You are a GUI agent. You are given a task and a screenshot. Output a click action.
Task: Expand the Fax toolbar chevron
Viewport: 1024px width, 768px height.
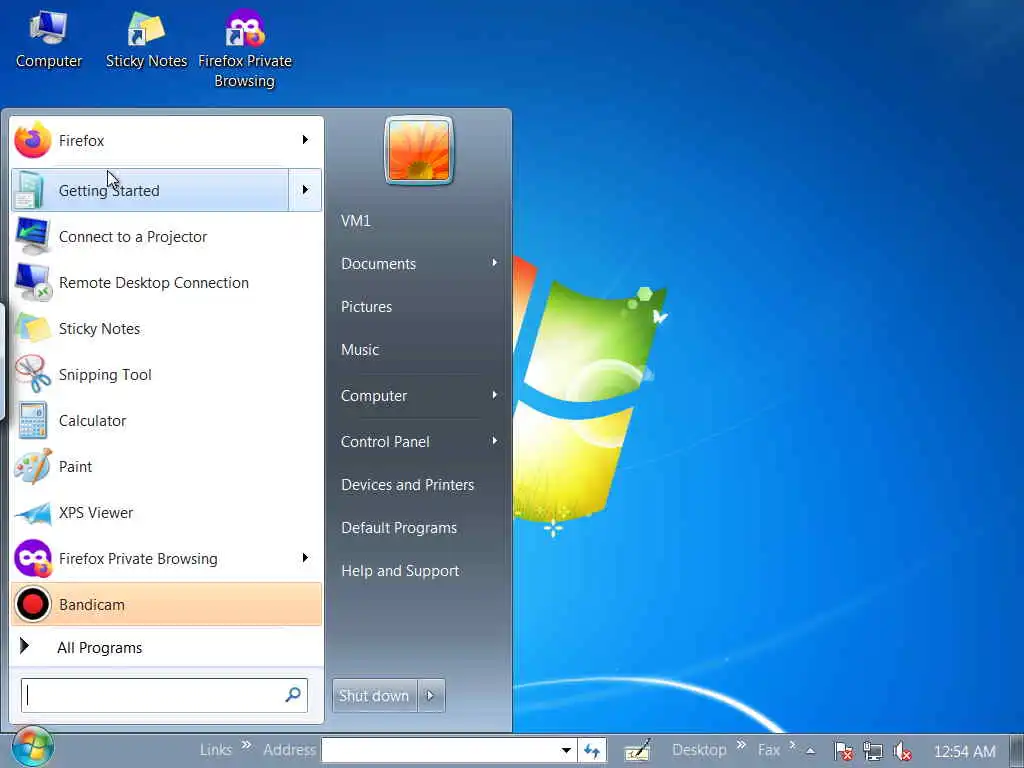point(792,744)
